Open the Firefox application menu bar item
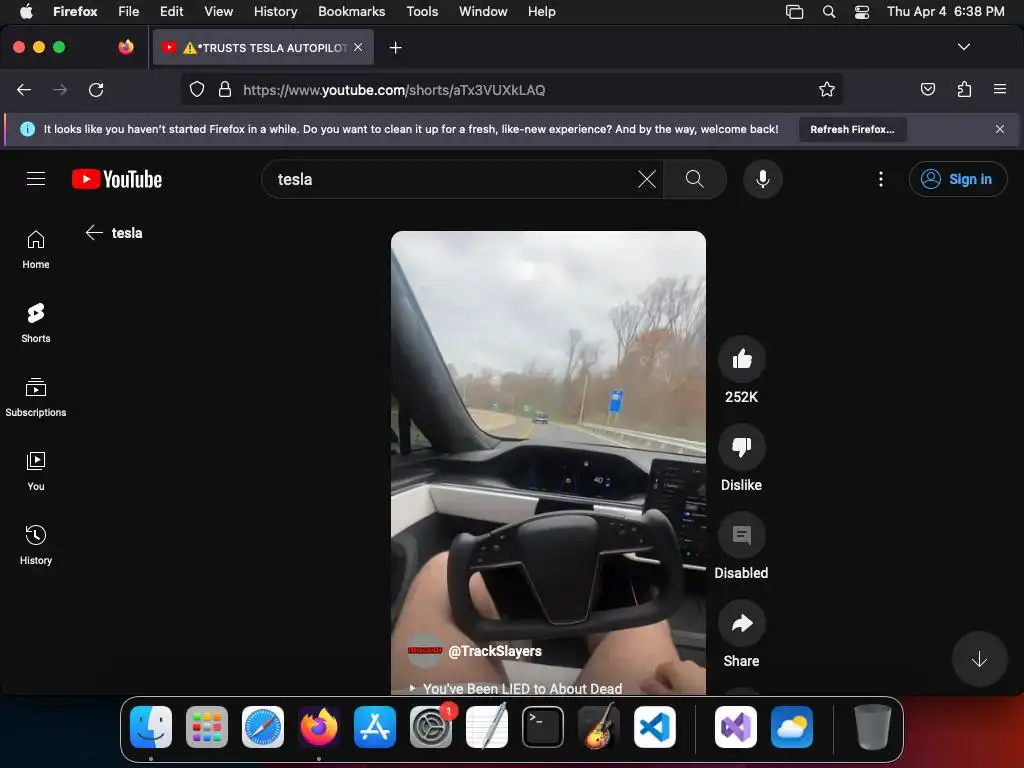This screenshot has width=1024, height=768. point(75,12)
